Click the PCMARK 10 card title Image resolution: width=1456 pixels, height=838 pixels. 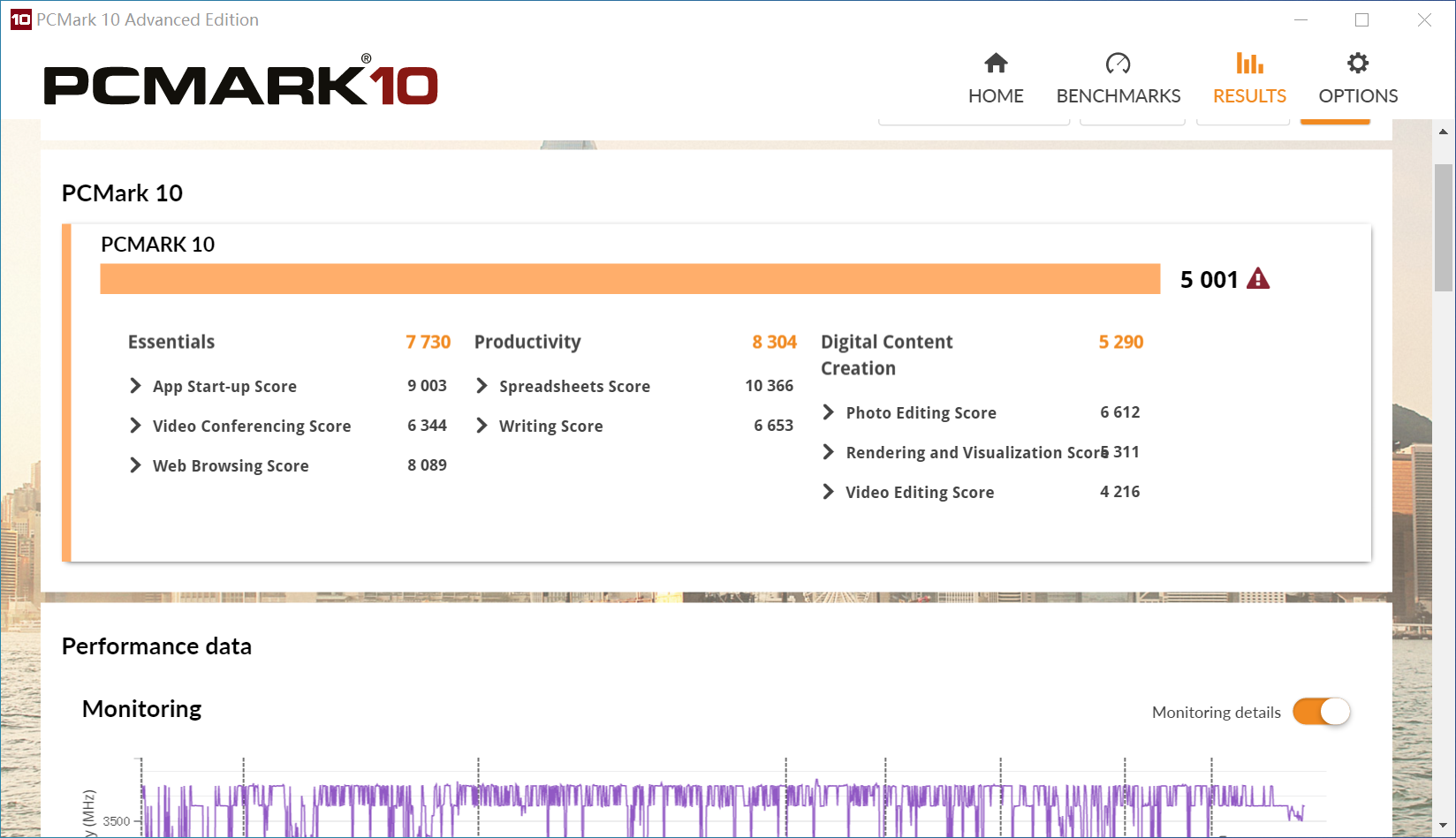point(158,245)
